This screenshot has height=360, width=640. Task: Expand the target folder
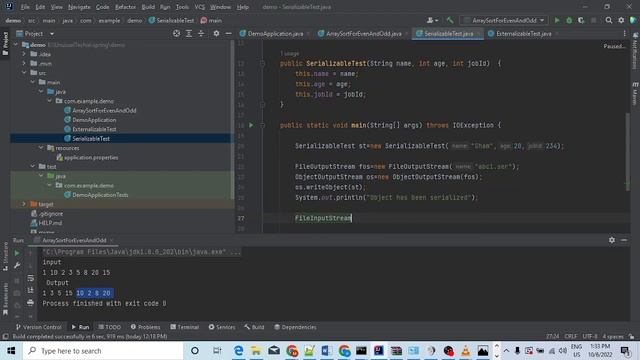[x=24, y=204]
